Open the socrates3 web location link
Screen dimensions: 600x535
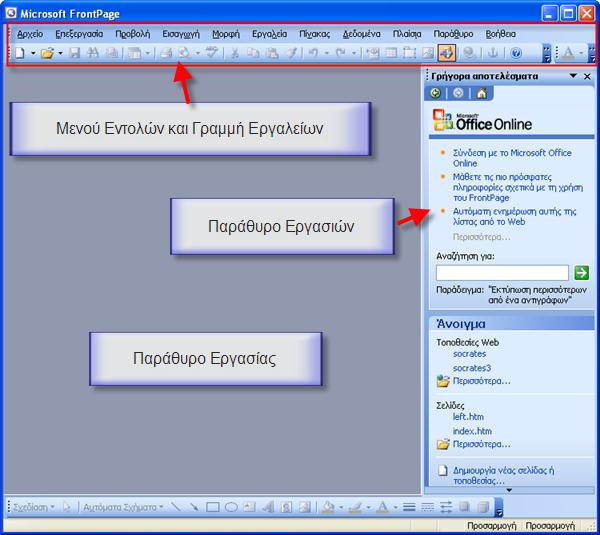(x=472, y=368)
